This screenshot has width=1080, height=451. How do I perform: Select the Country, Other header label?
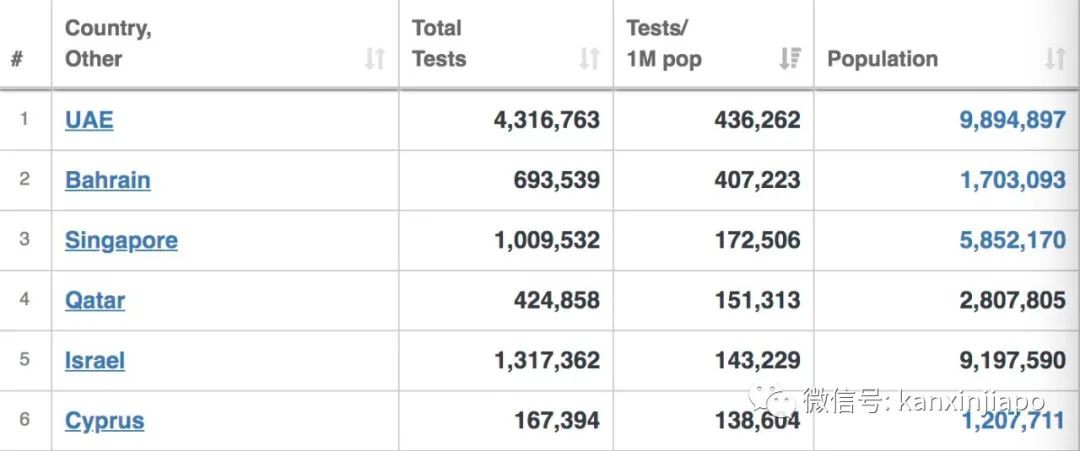(108, 44)
